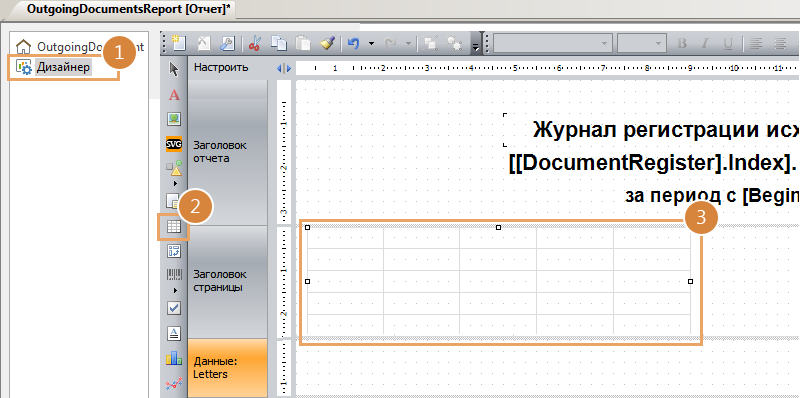The width and height of the screenshot is (800, 398).
Task: Click the inserted table object on page header
Action: tap(498, 281)
